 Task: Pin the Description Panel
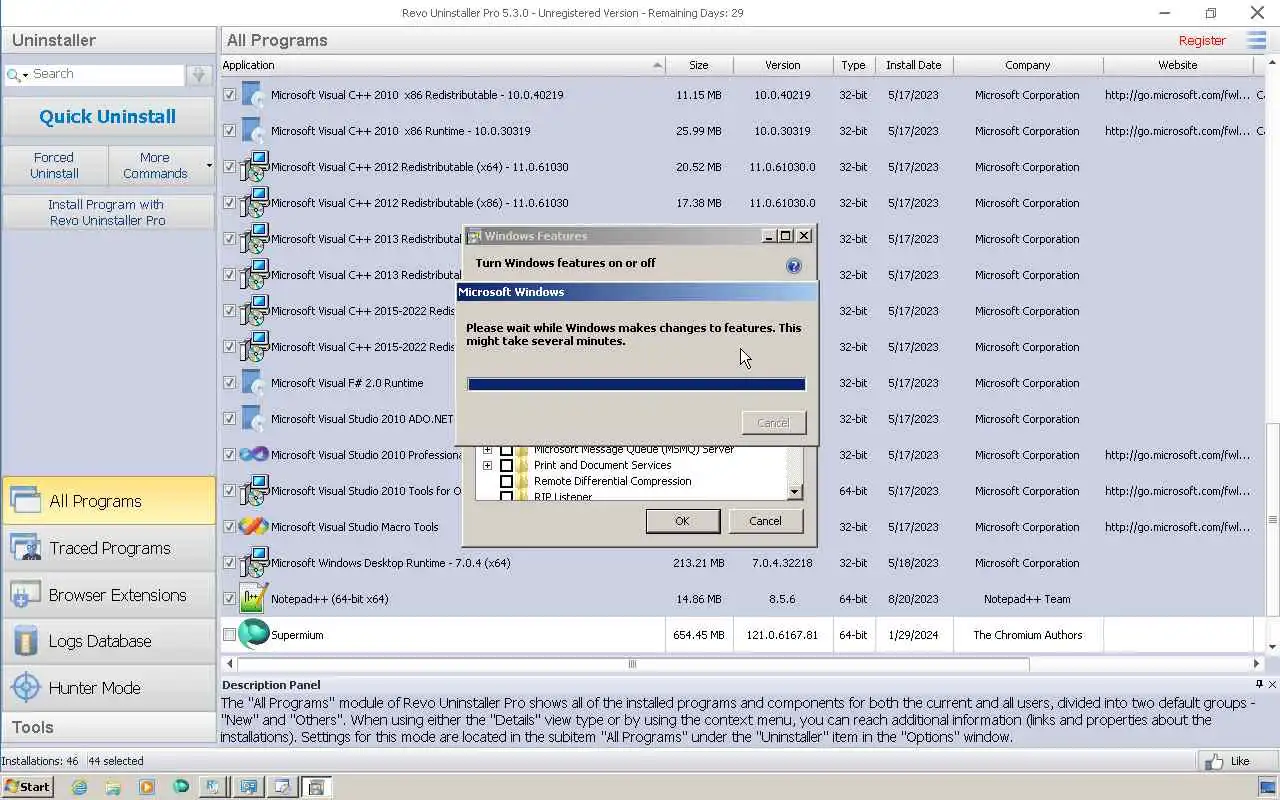tap(1258, 684)
